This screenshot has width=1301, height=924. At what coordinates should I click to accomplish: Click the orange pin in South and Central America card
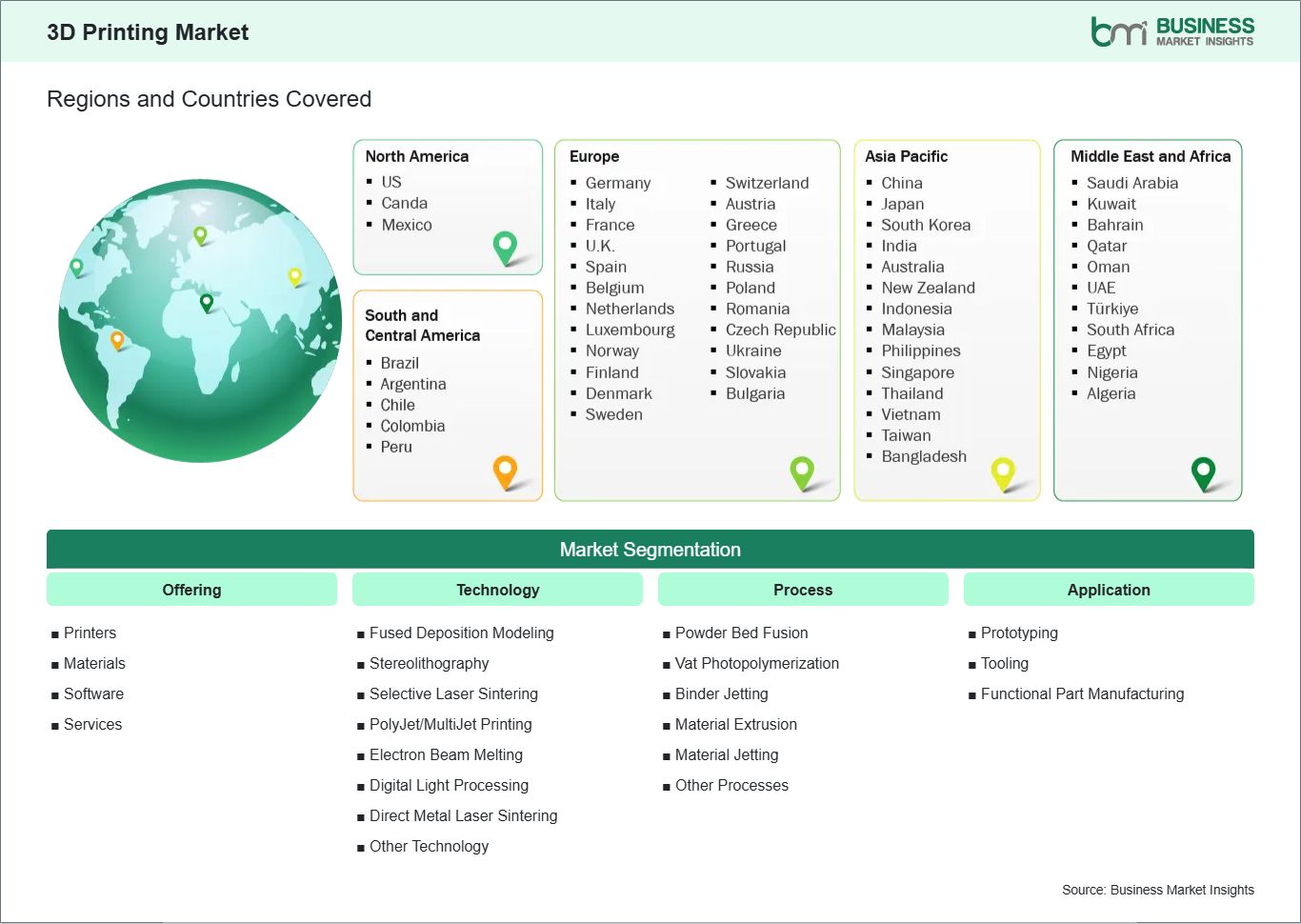click(x=505, y=471)
